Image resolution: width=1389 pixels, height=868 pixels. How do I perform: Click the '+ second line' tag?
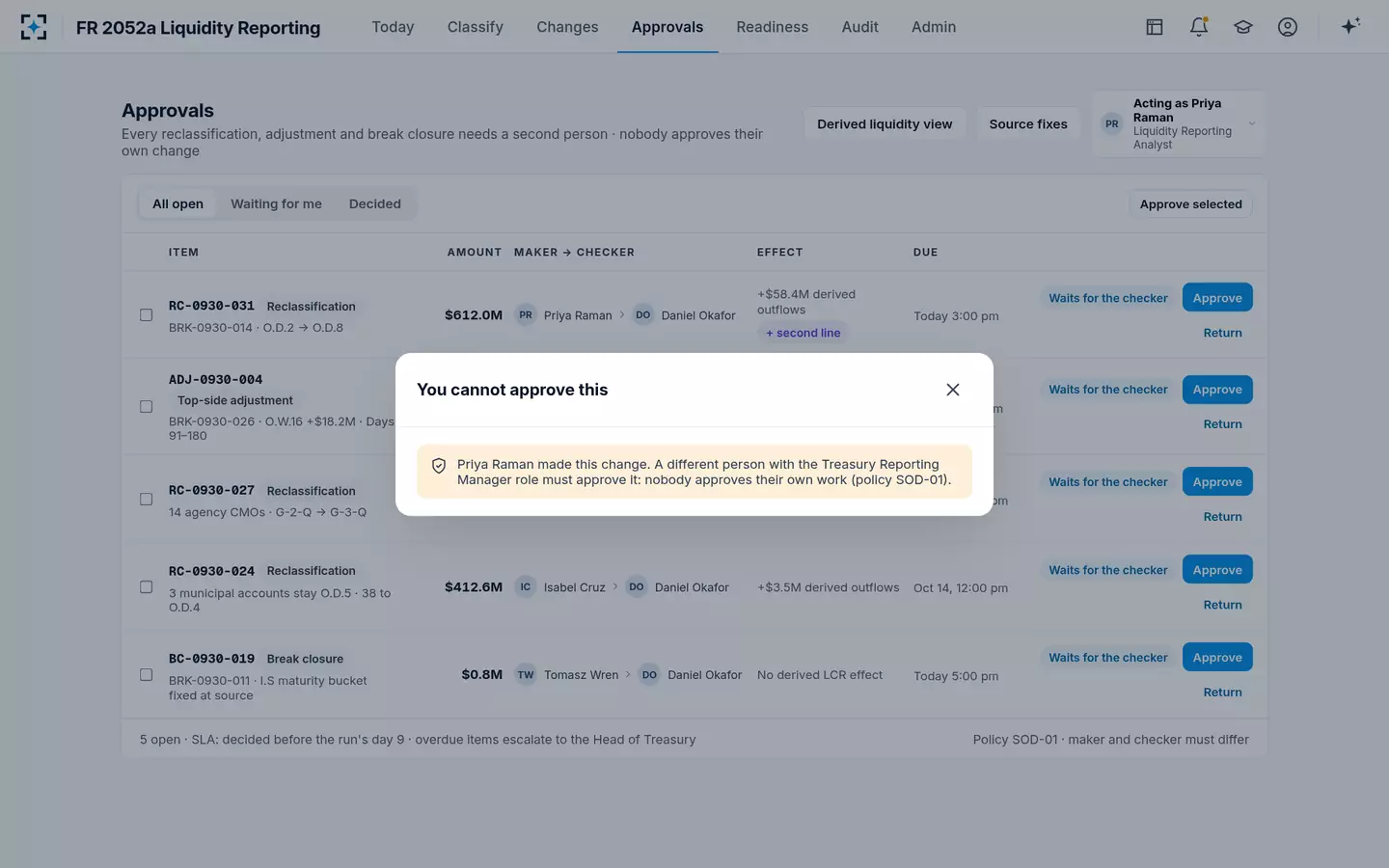point(803,333)
